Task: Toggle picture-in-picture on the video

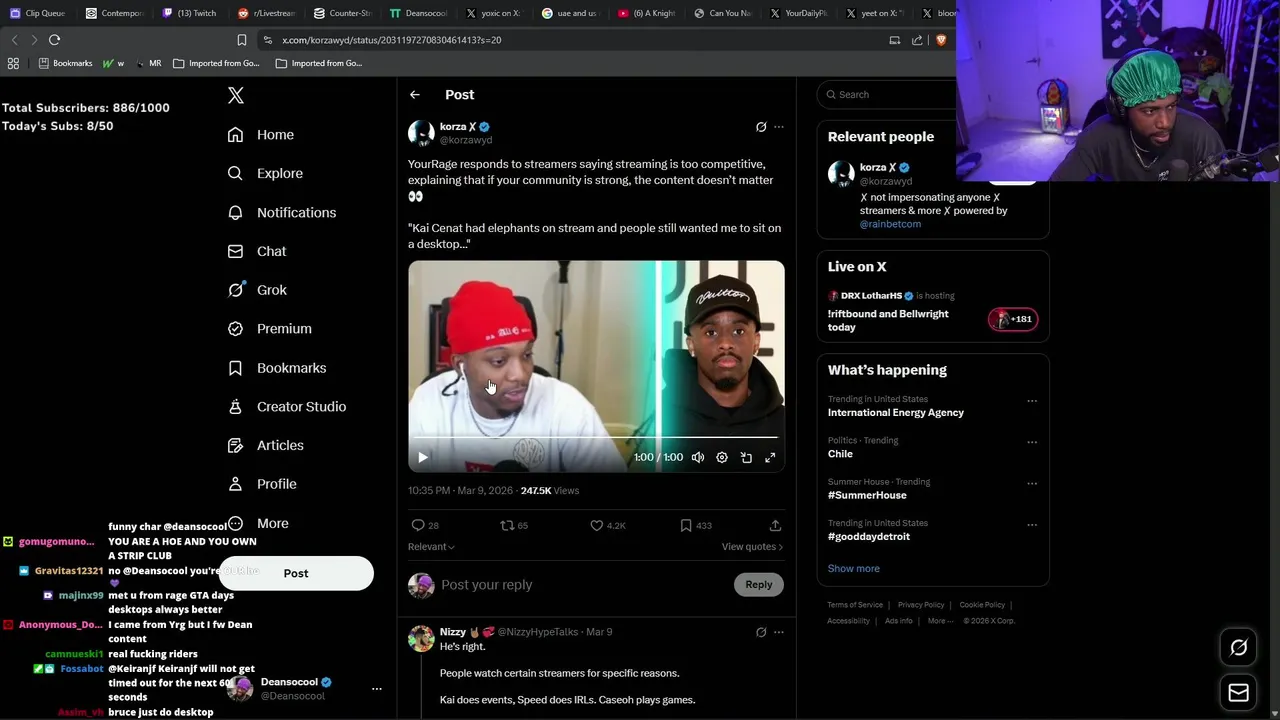Action: 746,457
